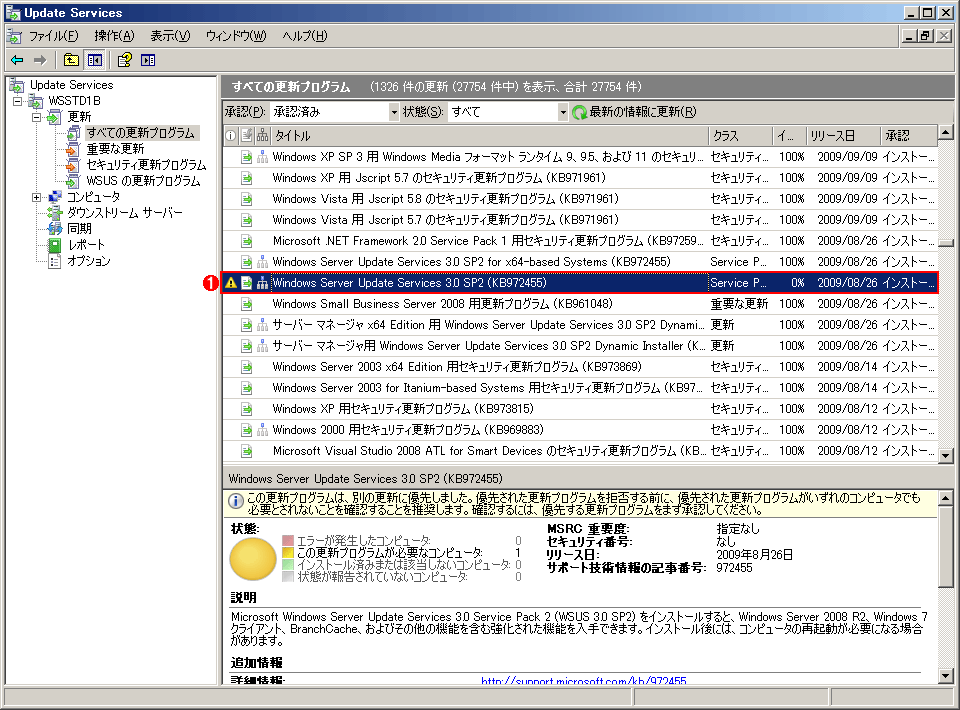This screenshot has height=710, width=960.
Task: Select オプション in the tree
Action: [89, 261]
